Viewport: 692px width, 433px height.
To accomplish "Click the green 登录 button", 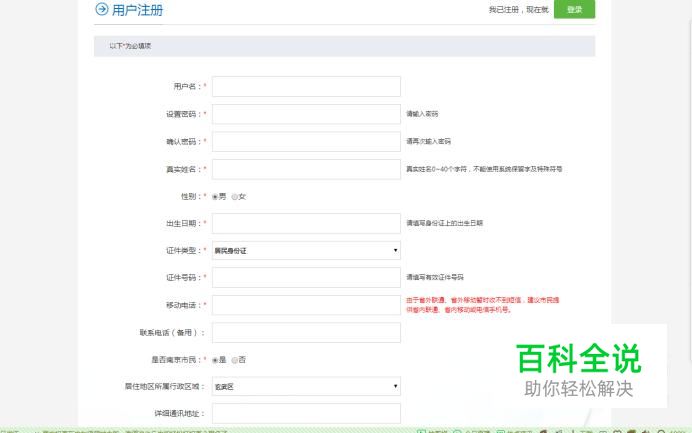I will (574, 9).
